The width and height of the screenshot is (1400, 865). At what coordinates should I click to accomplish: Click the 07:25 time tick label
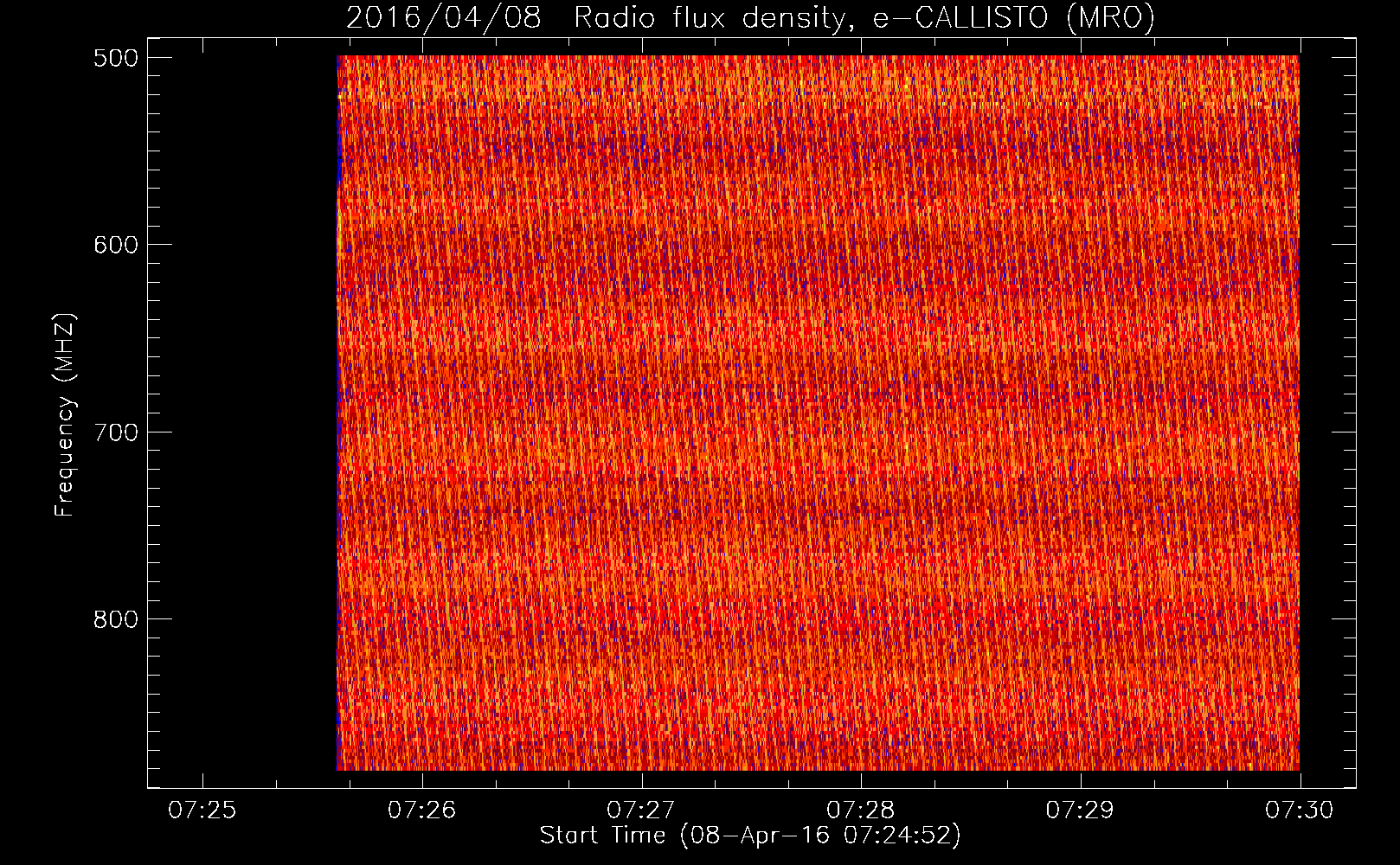point(202,810)
